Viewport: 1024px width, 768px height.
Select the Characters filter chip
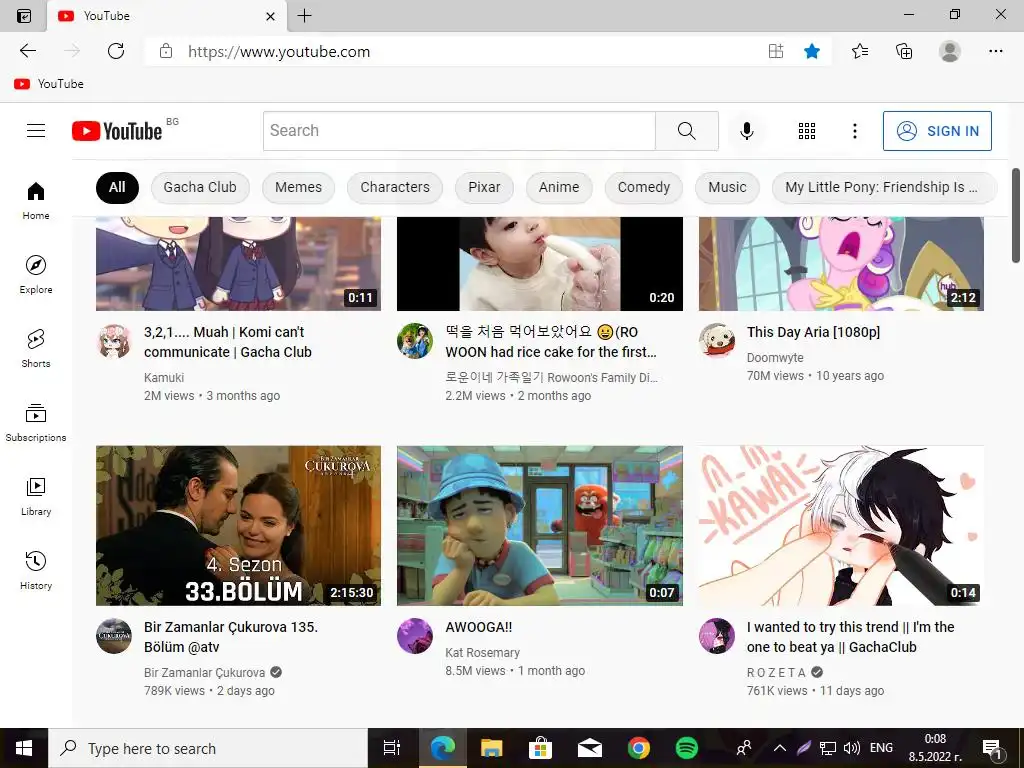click(x=395, y=187)
